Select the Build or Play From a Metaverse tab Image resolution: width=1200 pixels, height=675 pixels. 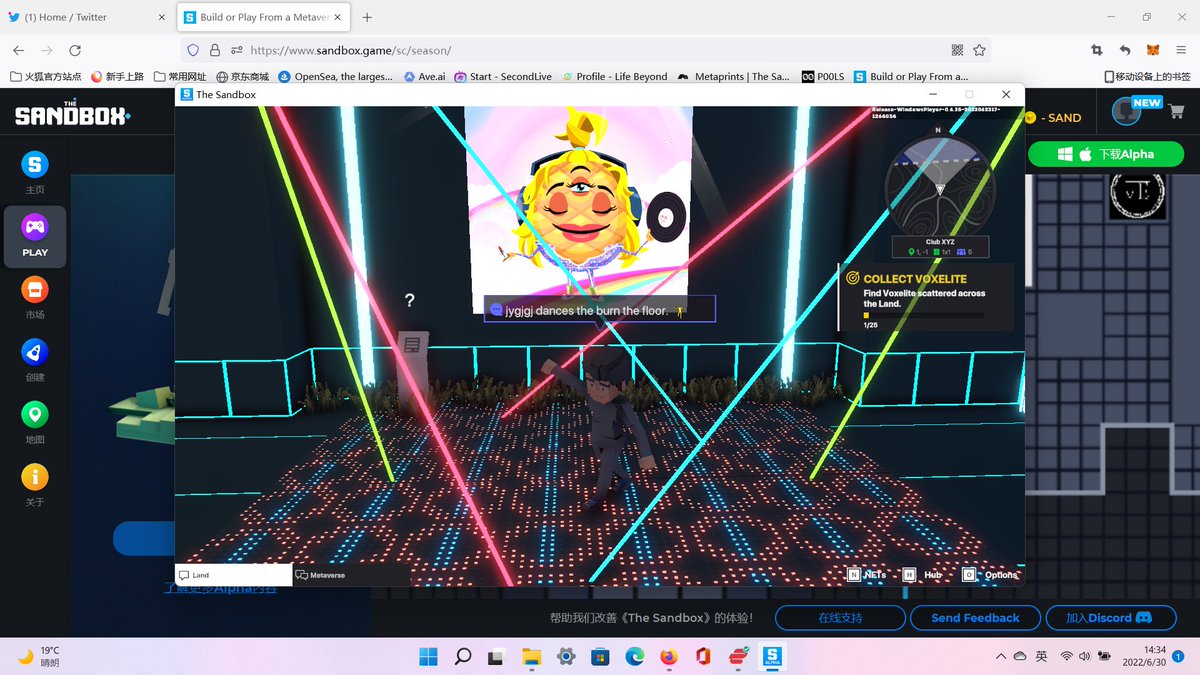pos(263,17)
